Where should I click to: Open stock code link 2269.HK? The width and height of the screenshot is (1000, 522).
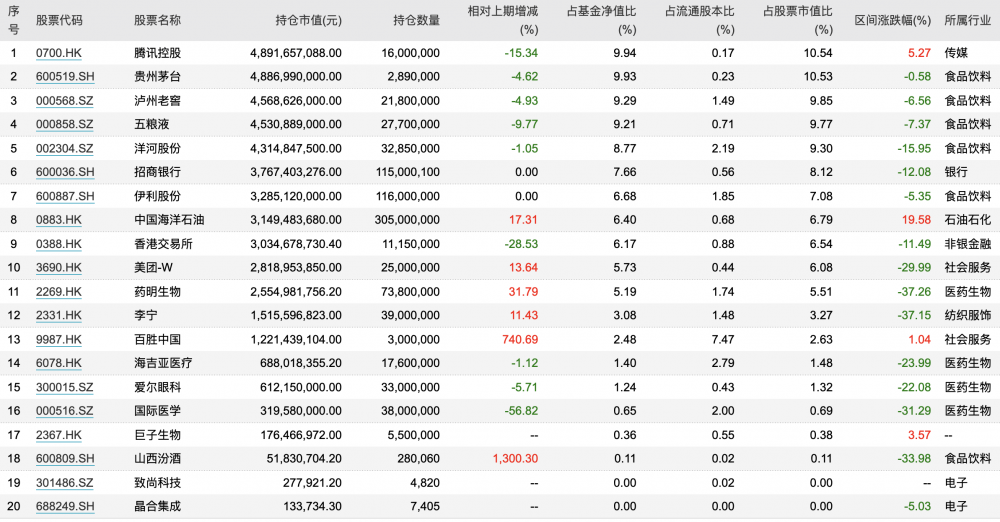(x=59, y=292)
